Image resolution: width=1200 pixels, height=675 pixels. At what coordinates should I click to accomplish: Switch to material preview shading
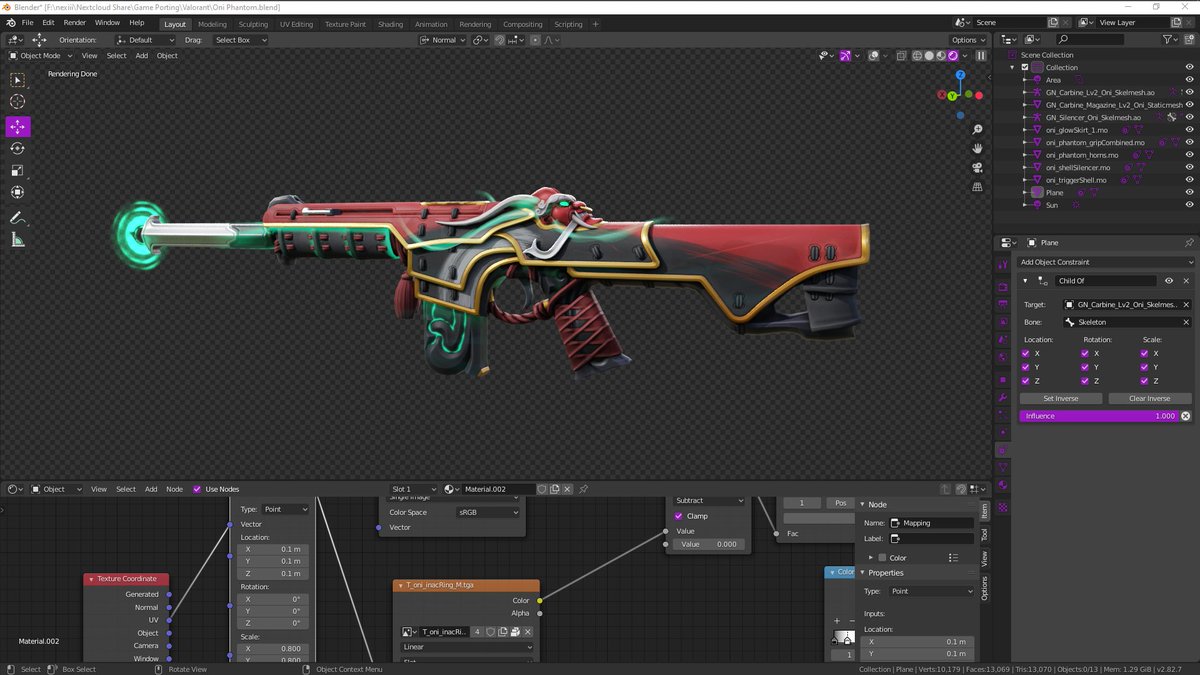tap(941, 56)
